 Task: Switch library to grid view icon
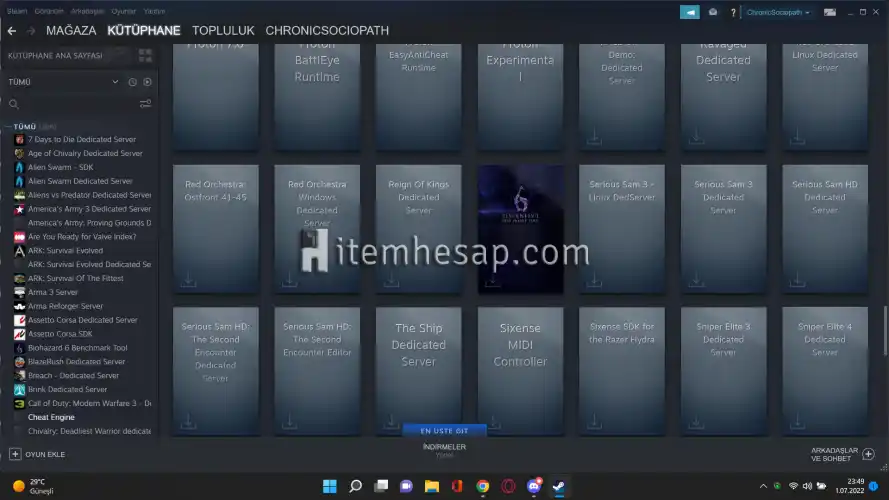point(146,56)
